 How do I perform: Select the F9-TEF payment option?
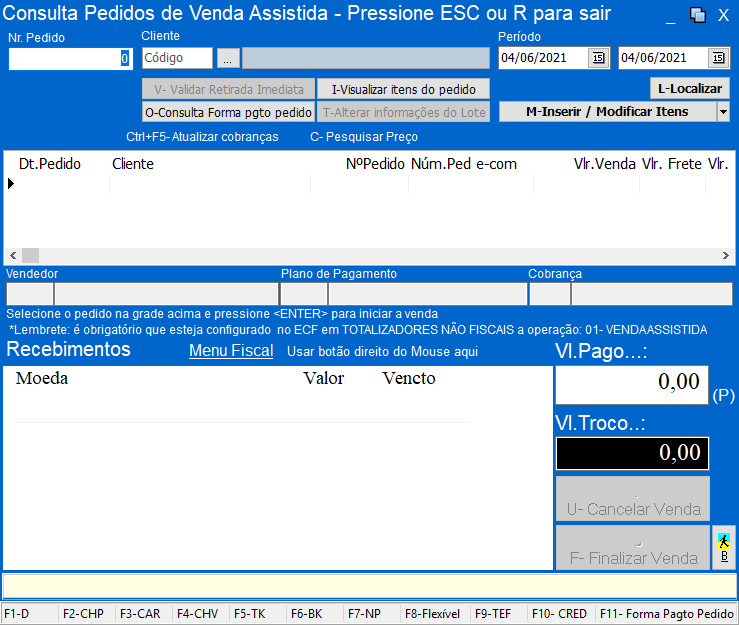[494, 613]
